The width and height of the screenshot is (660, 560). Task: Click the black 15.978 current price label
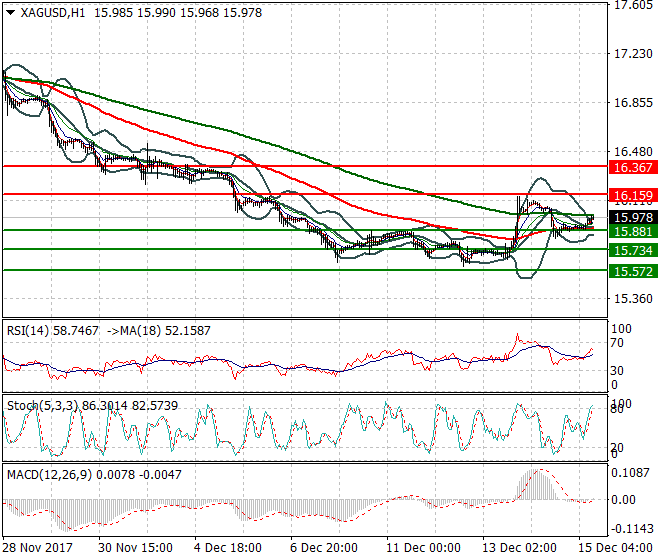click(x=633, y=218)
